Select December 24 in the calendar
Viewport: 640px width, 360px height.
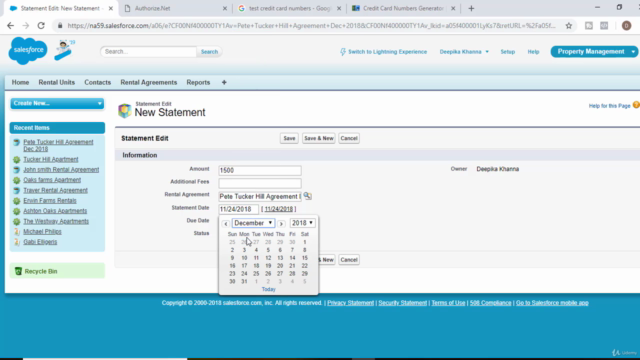pyautogui.click(x=244, y=273)
